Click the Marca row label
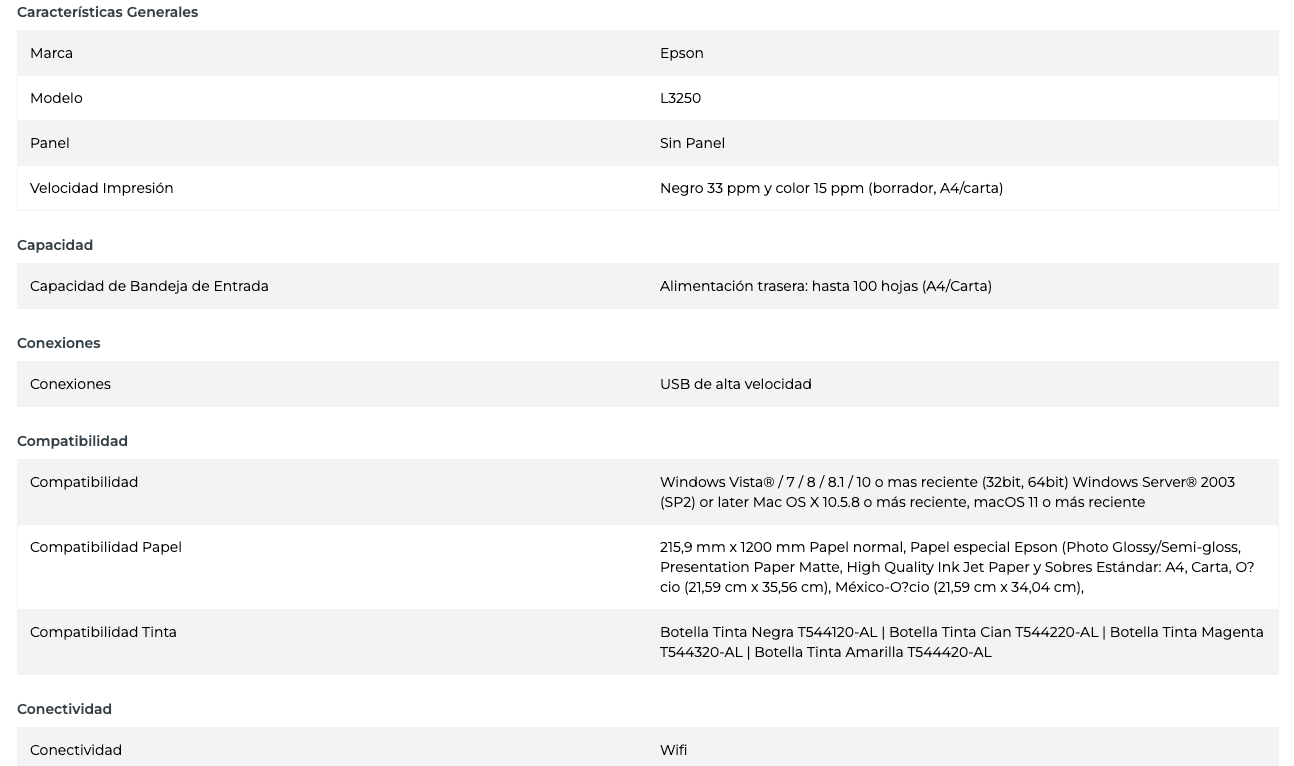 pyautogui.click(x=51, y=53)
